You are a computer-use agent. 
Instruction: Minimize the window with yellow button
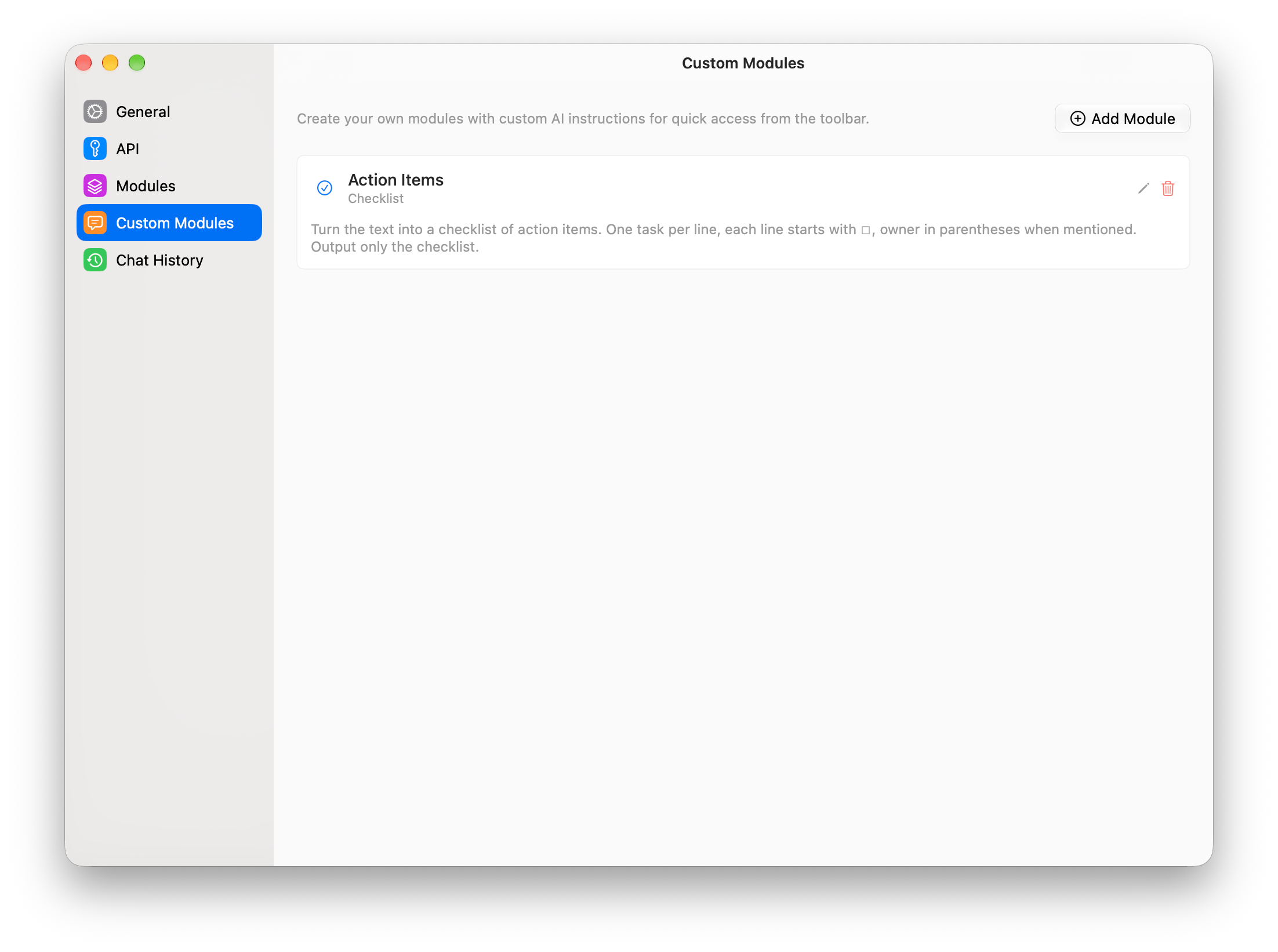click(110, 63)
